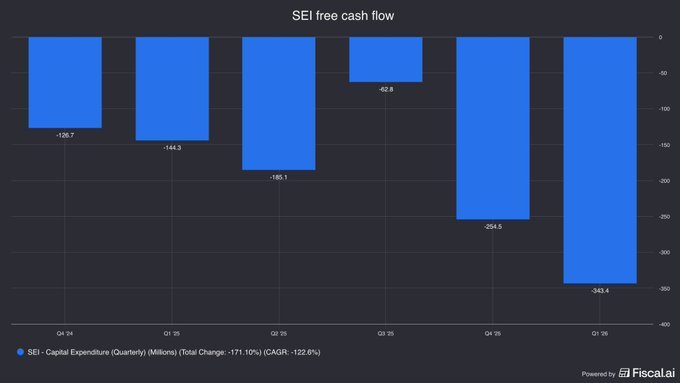The image size is (680, 383).
Task: Click the -50 y-axis tick label
Action: (663, 73)
